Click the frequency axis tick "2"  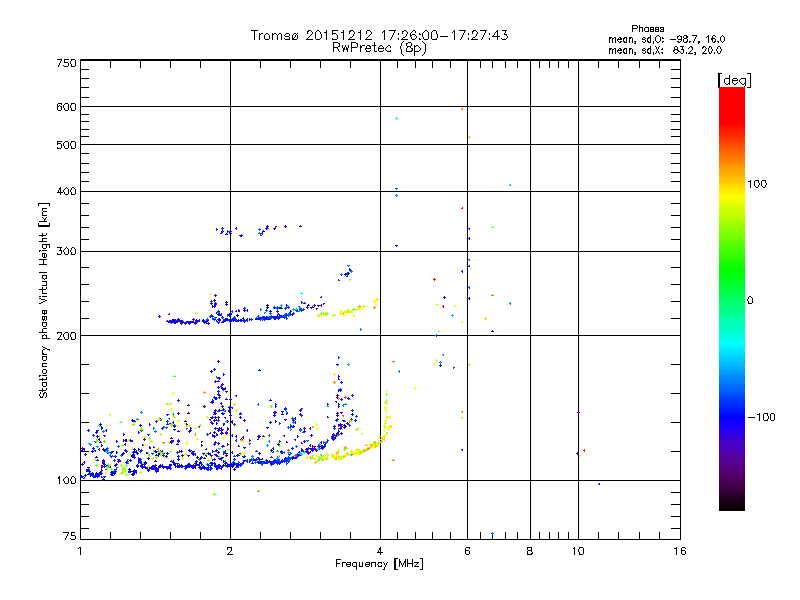[230, 551]
